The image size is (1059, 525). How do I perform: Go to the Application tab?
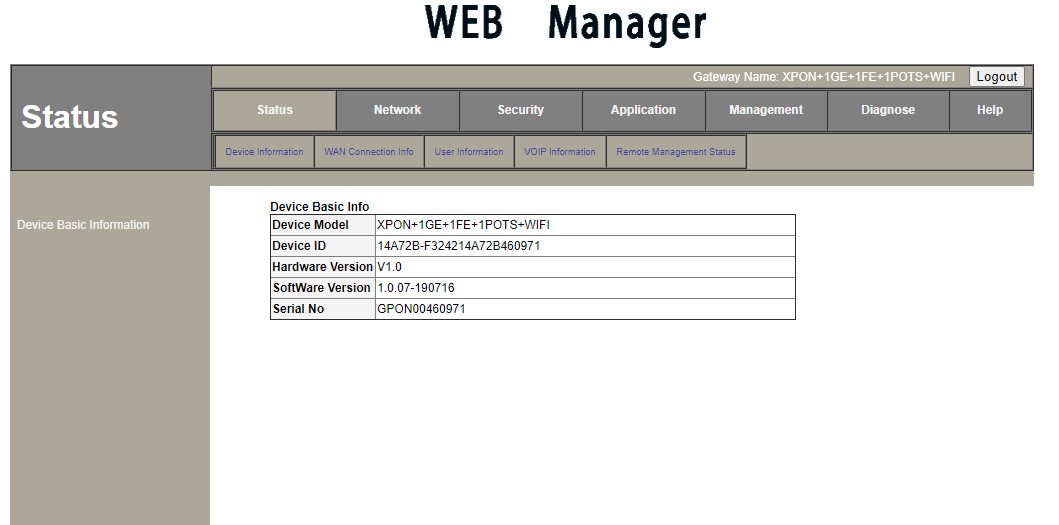[x=643, y=110]
